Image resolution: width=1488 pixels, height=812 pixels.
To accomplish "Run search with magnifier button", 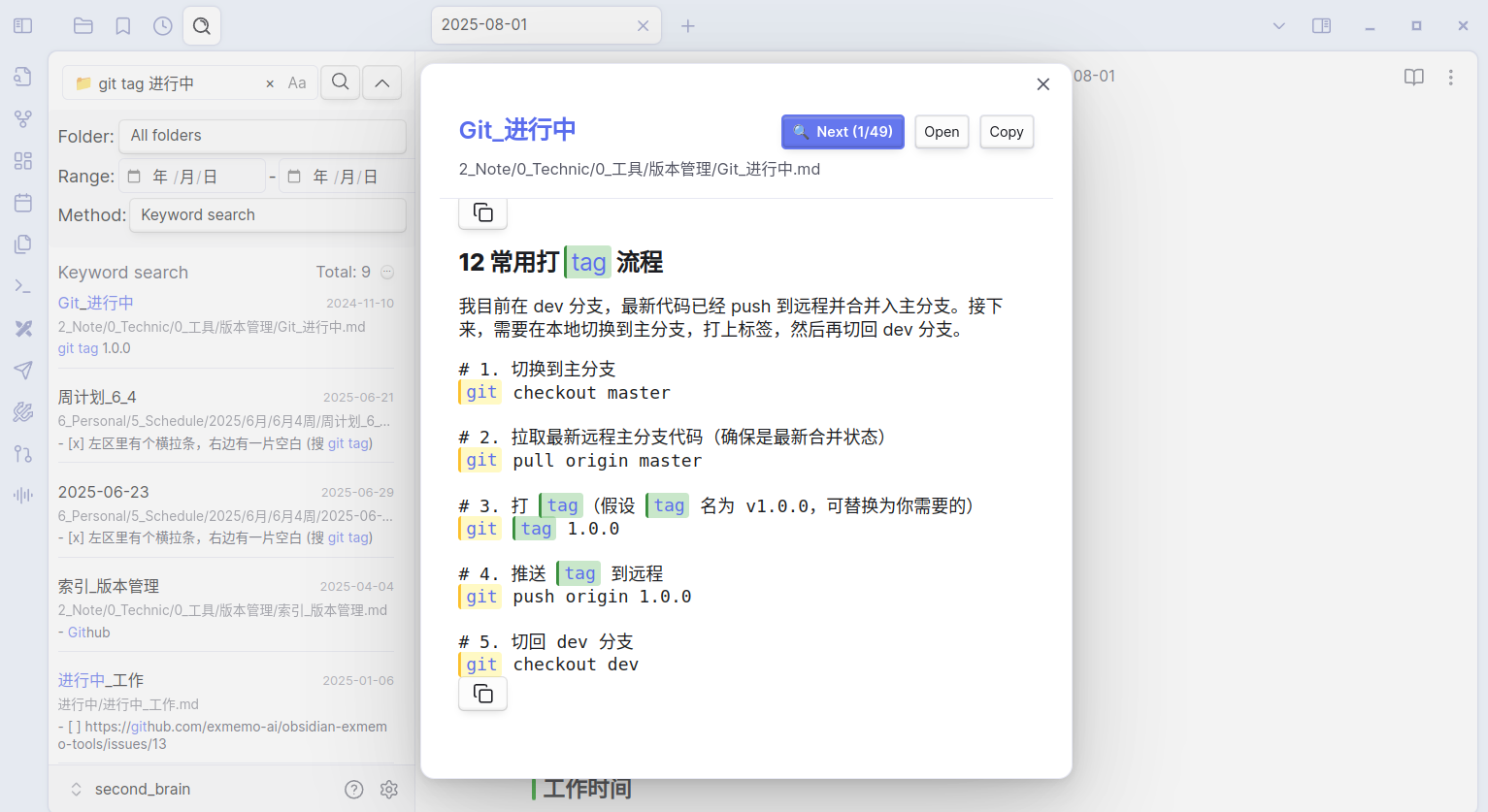I will pos(341,82).
